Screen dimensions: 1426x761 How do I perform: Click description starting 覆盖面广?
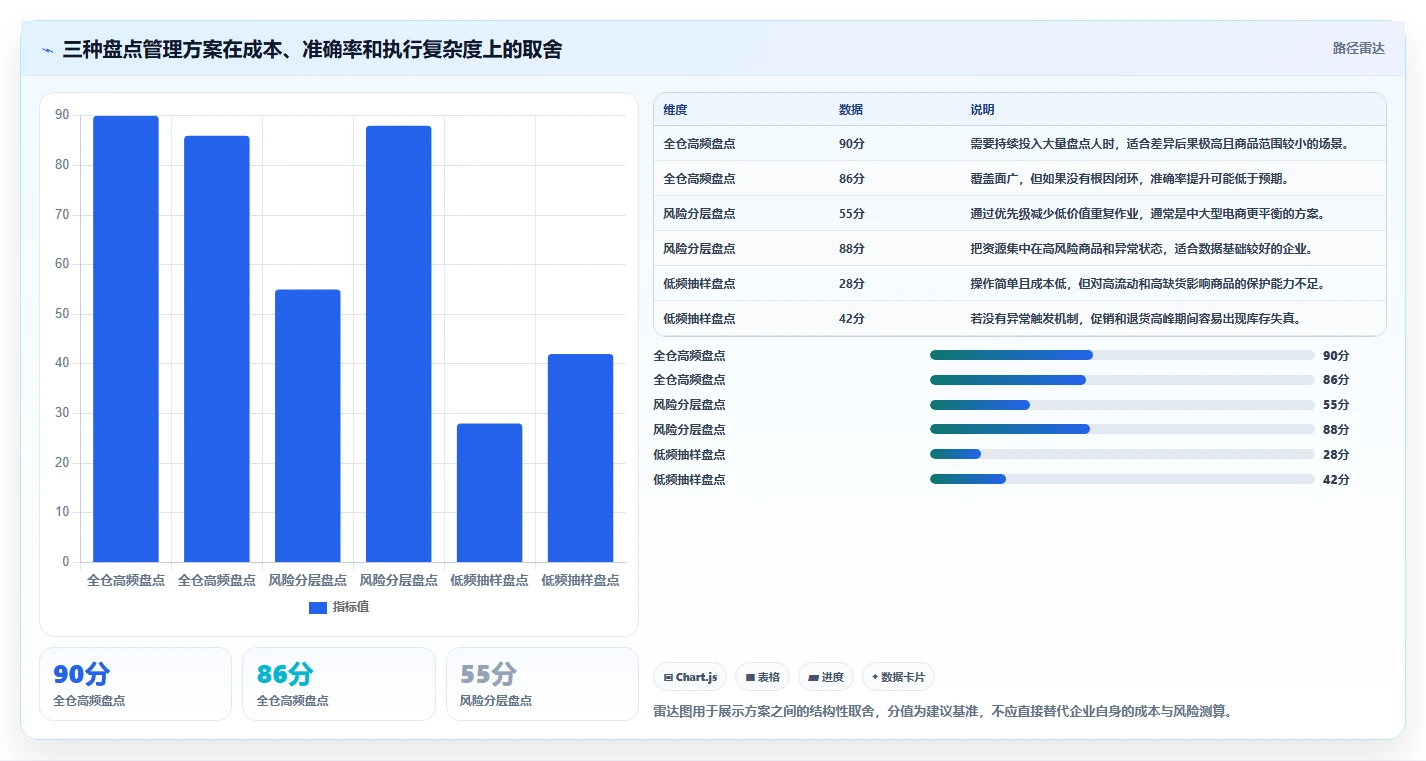(x=1130, y=179)
